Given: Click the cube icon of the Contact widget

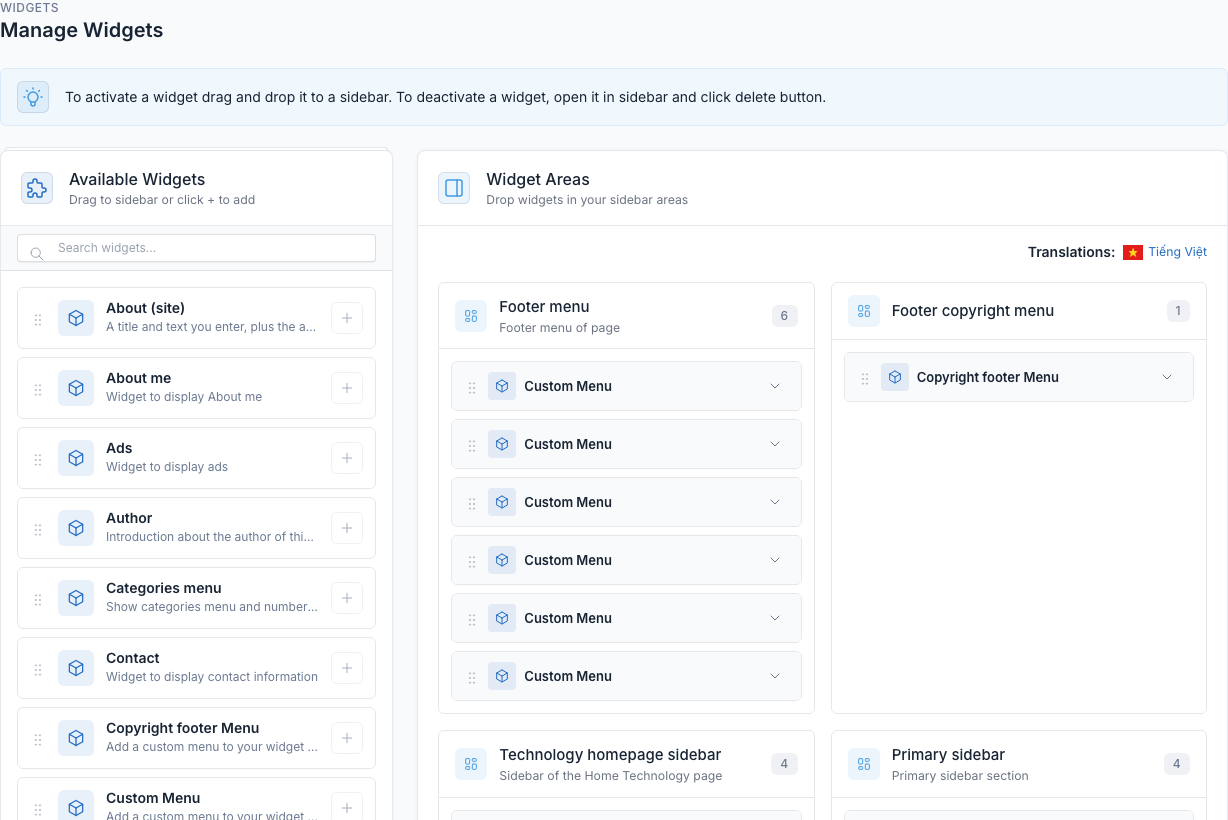Looking at the screenshot, I should [76, 668].
